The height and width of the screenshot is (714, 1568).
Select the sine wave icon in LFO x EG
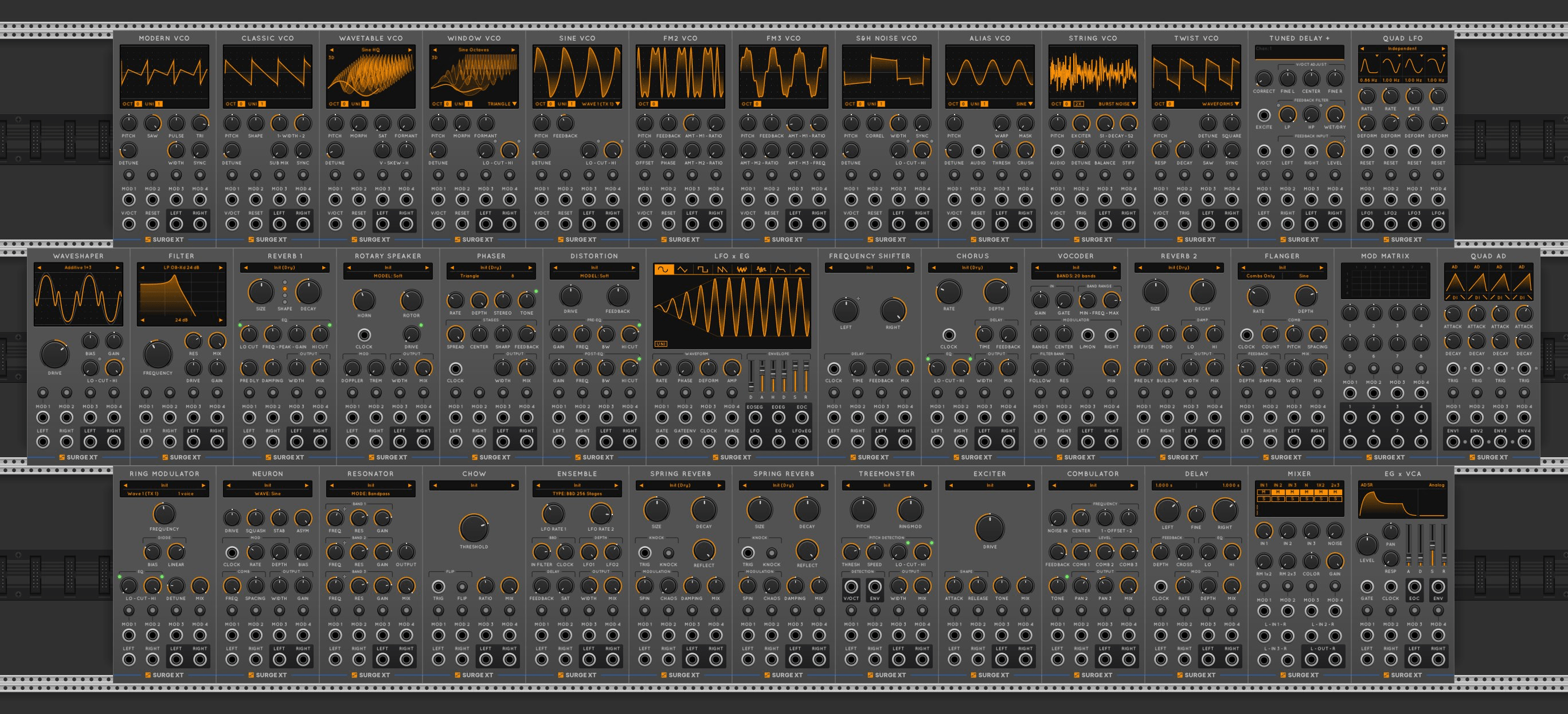pyautogui.click(x=664, y=269)
